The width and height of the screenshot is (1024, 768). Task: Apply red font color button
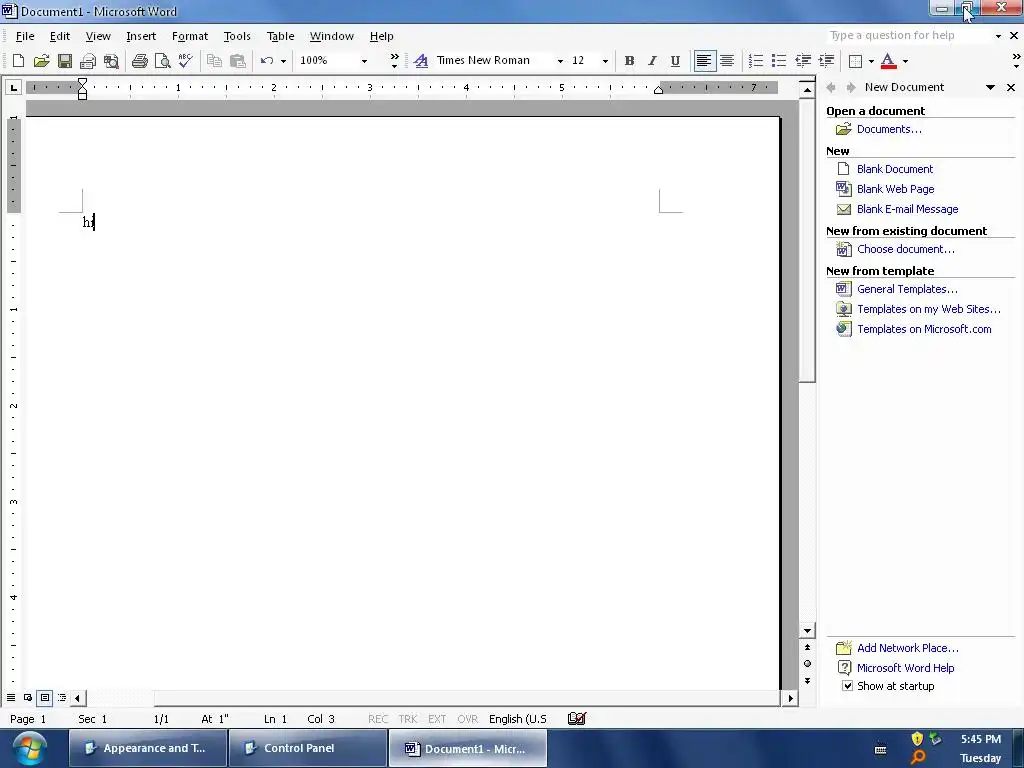888,61
